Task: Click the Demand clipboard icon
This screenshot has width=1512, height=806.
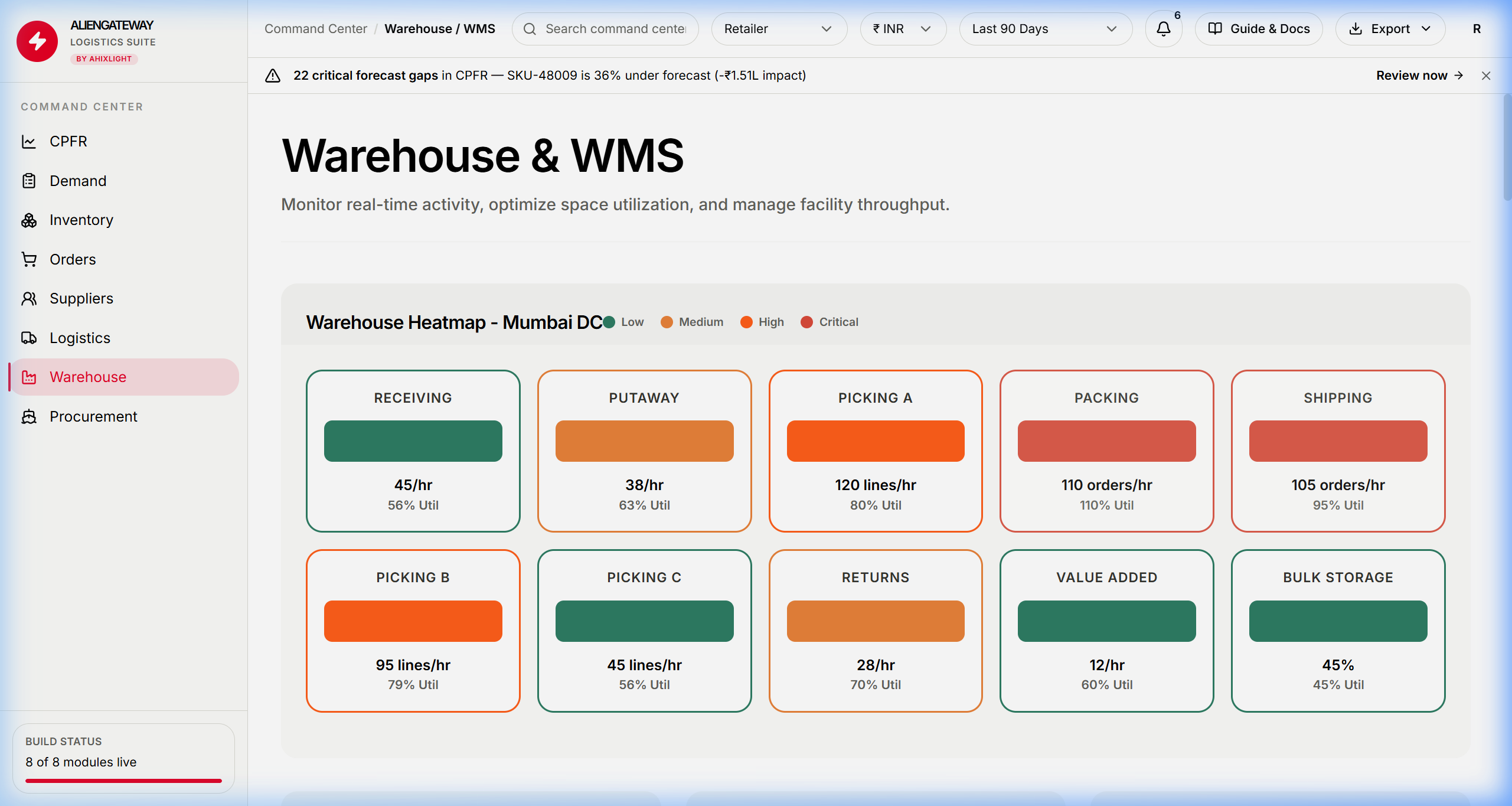Action: (x=29, y=181)
